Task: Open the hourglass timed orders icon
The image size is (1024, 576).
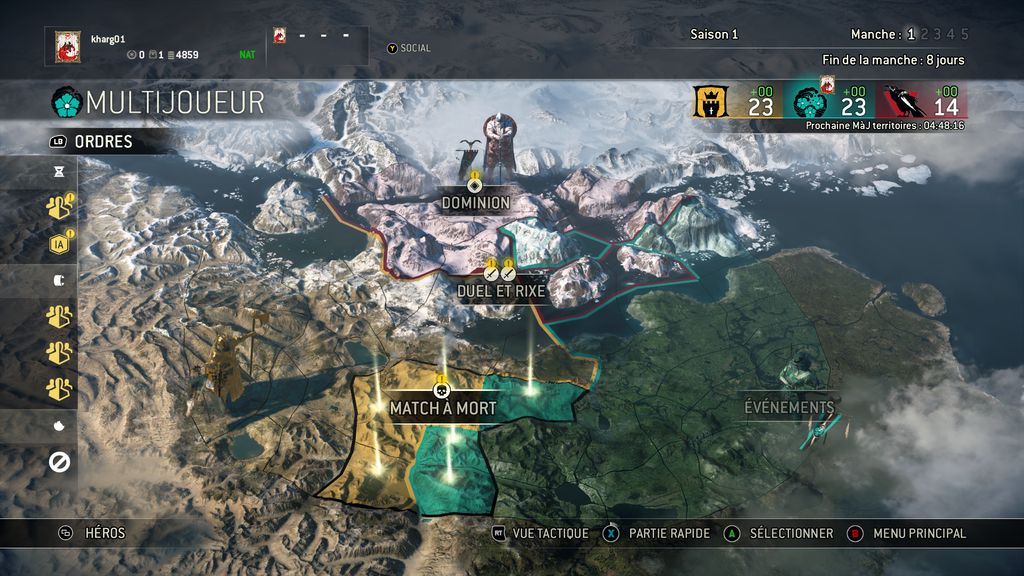Action: [x=59, y=172]
